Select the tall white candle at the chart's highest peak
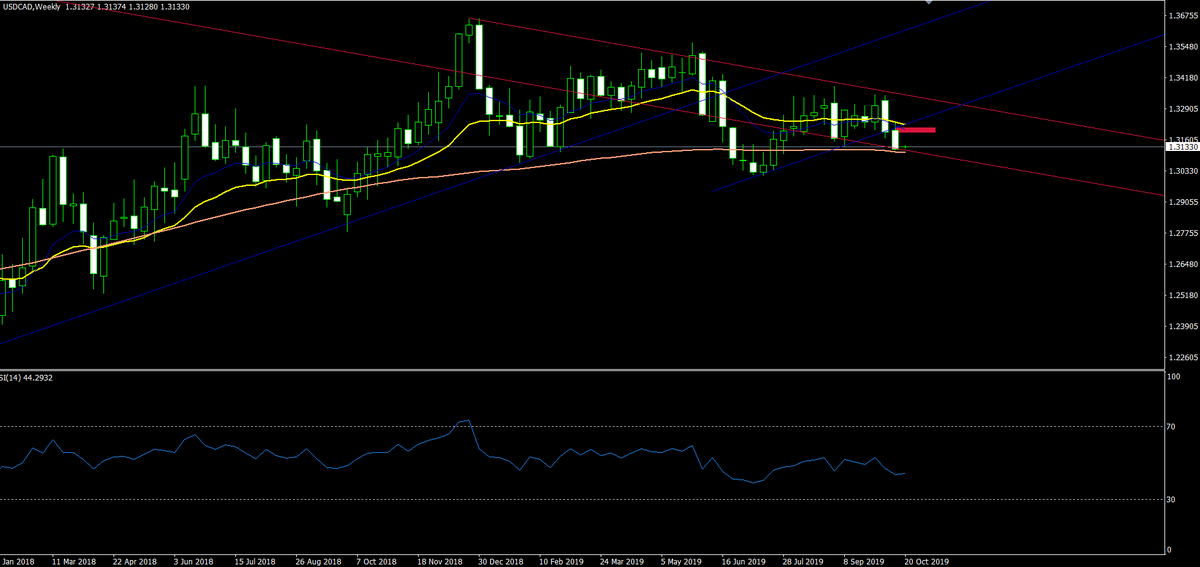 [480, 57]
